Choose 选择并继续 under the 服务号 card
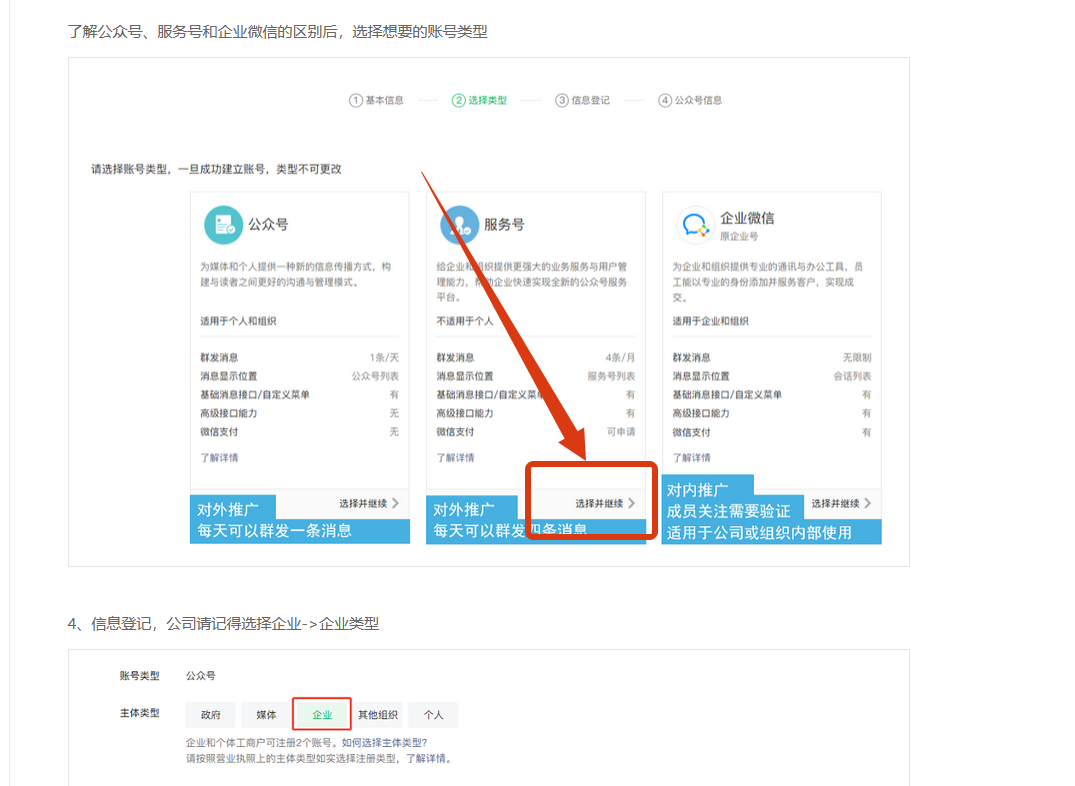 coord(605,503)
